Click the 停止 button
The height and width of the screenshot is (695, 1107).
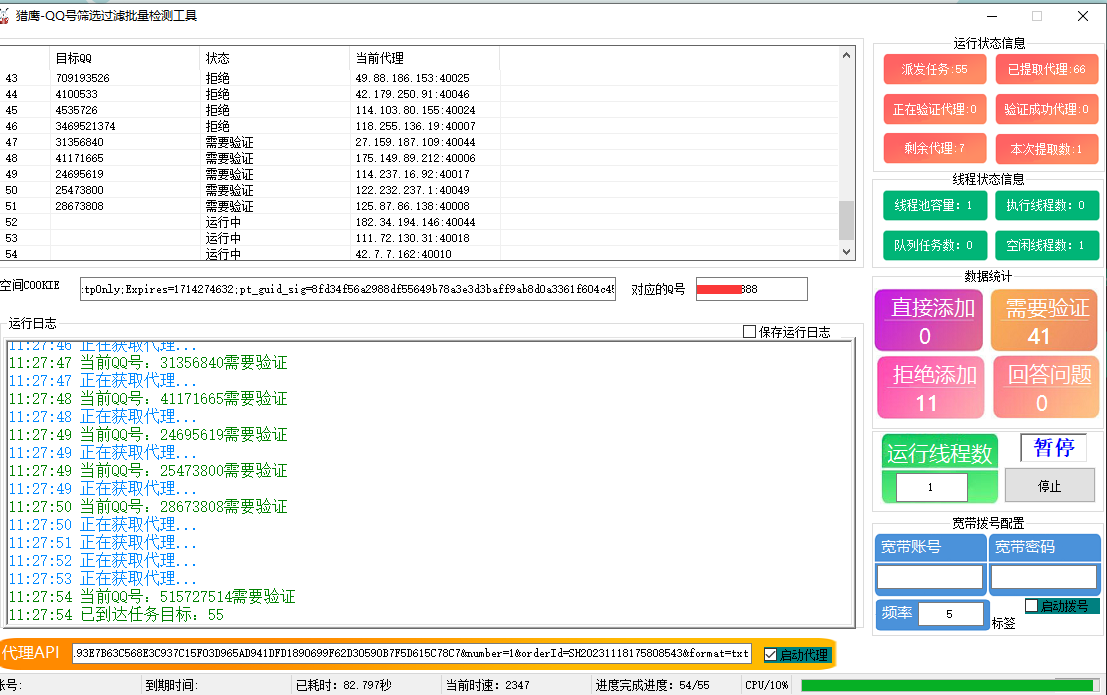pos(1049,486)
